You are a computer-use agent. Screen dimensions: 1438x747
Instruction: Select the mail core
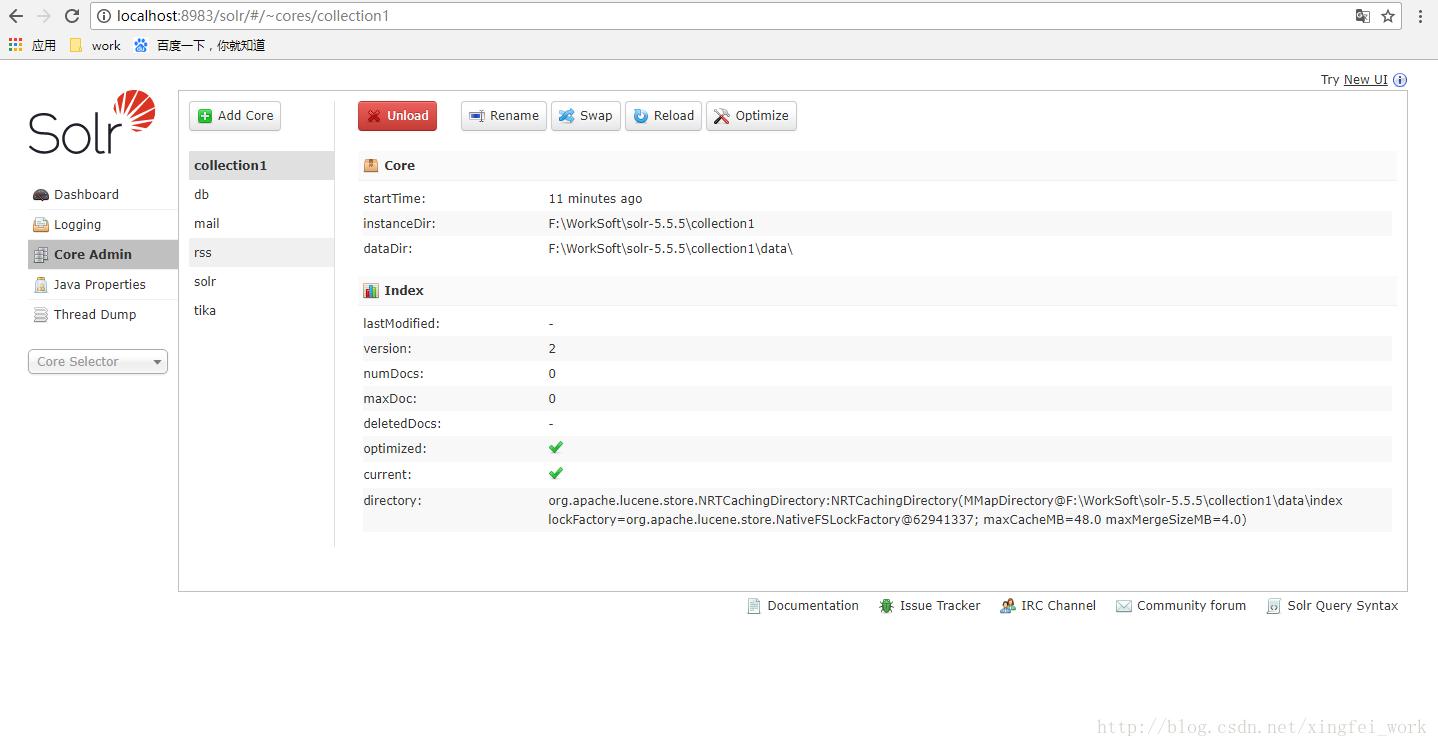point(261,224)
